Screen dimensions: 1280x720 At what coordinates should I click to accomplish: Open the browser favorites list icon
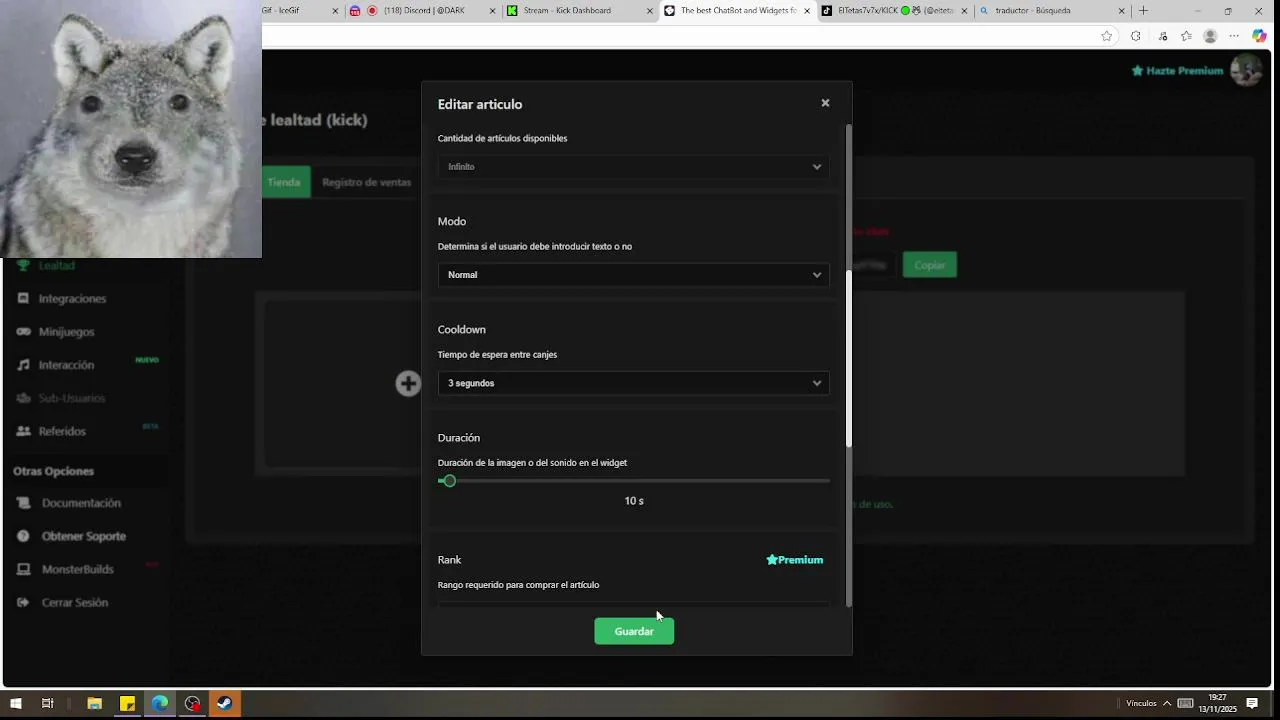click(1186, 36)
